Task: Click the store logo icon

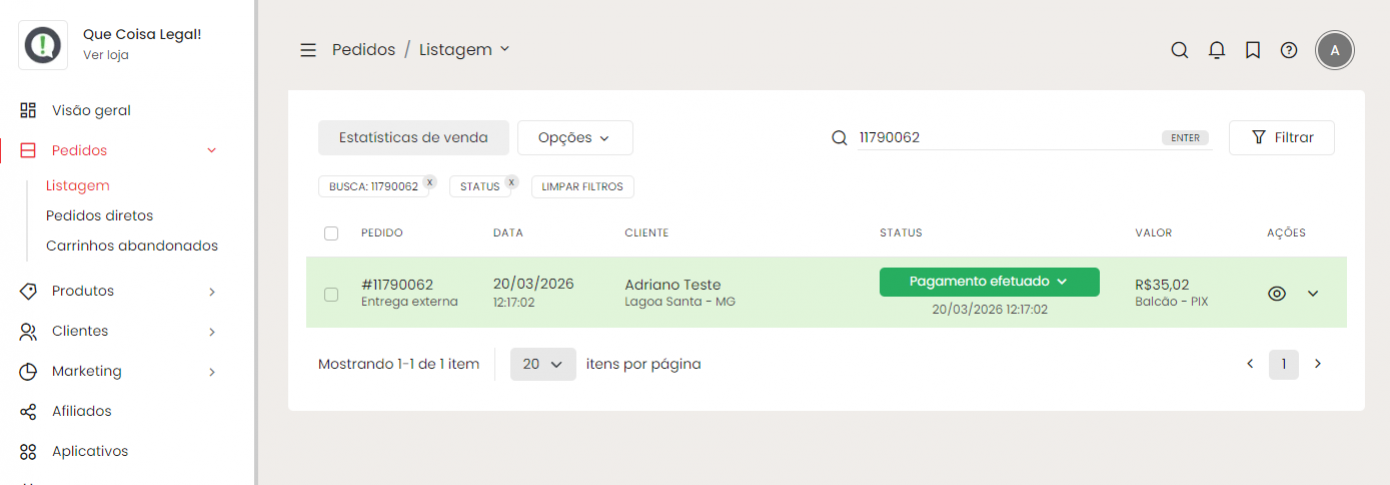Action: point(43,45)
